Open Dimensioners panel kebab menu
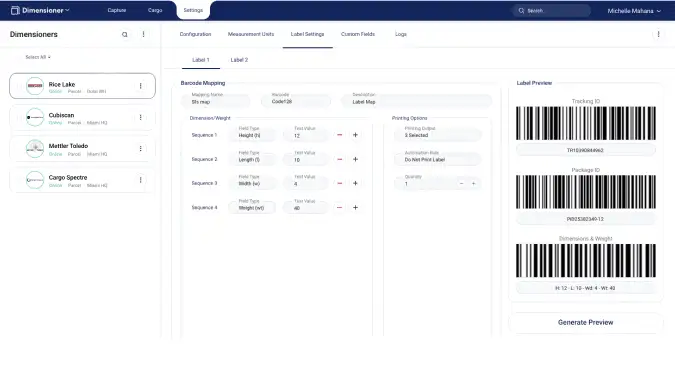The width and height of the screenshot is (675, 373). (143, 34)
